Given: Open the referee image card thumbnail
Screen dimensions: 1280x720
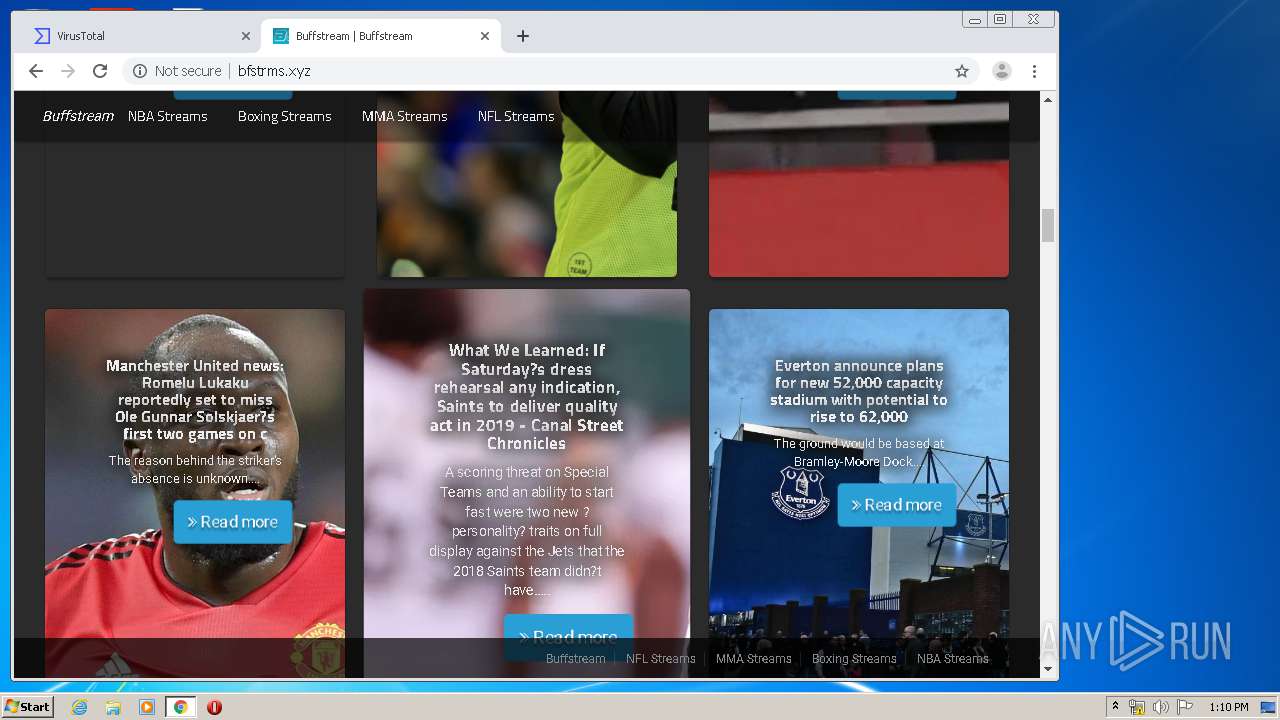Looking at the screenshot, I should 527,184.
